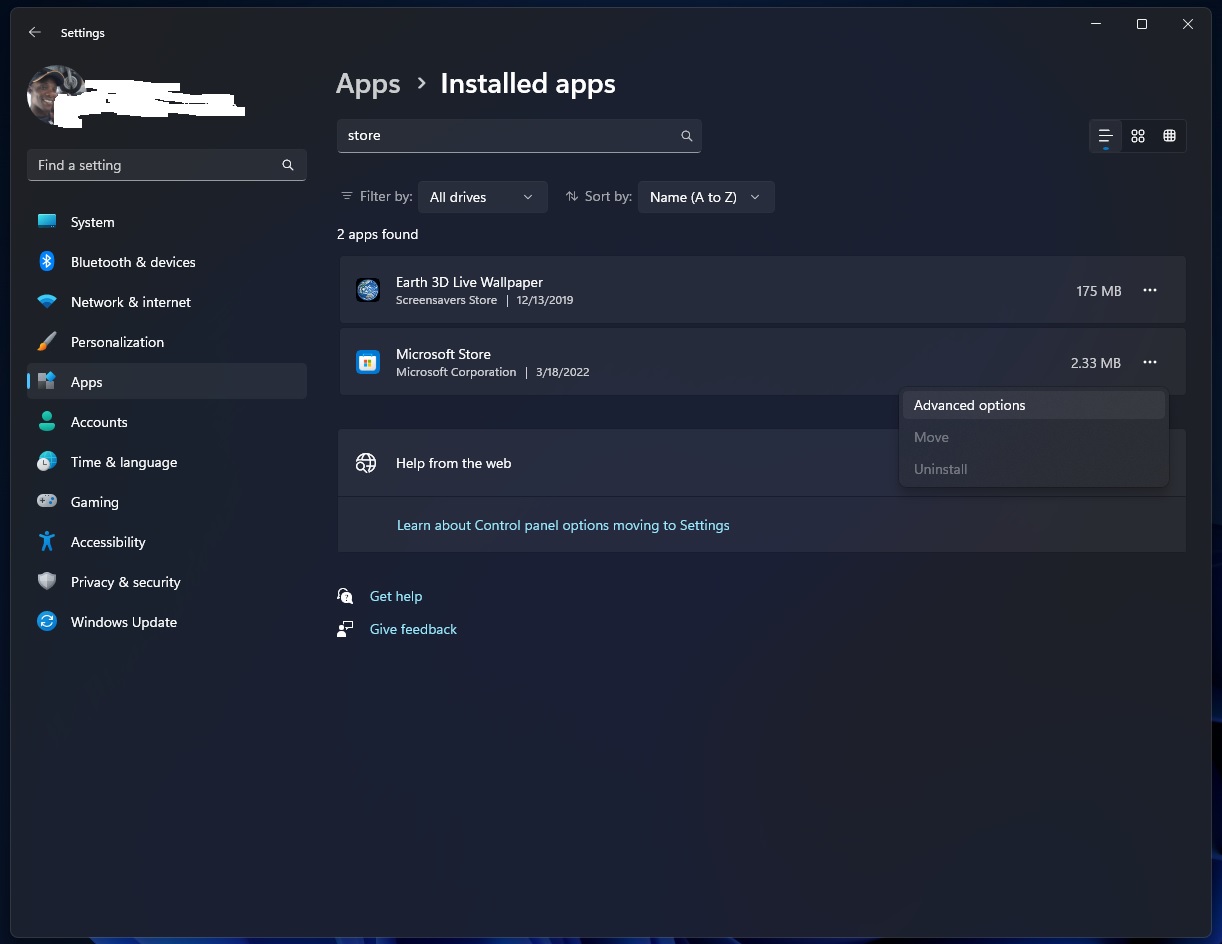Screen dimensions: 1222x944
Task: Click the Microsoft Store app icon
Action: pos(368,362)
